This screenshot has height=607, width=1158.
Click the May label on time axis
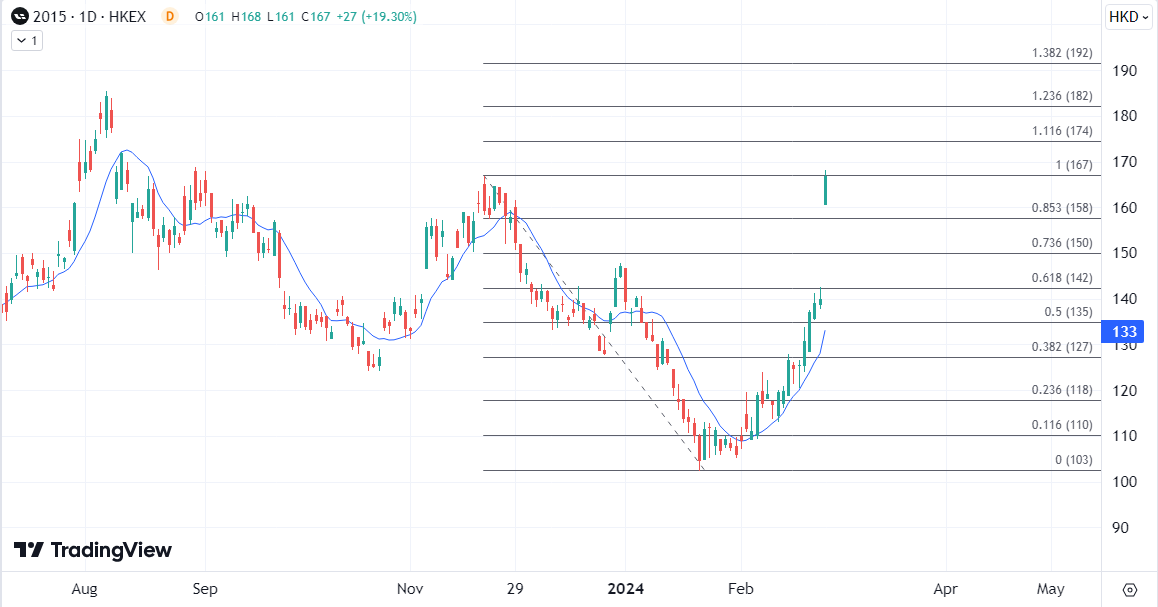click(x=1050, y=589)
